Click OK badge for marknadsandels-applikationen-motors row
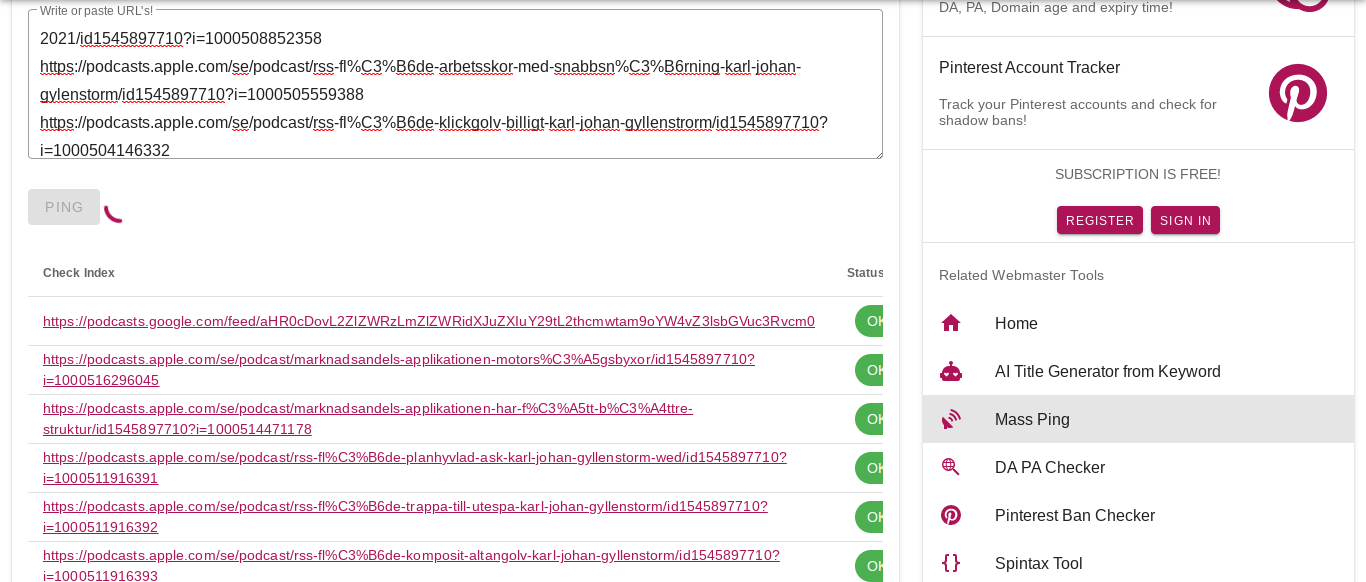This screenshot has width=1366, height=582. pos(869,370)
